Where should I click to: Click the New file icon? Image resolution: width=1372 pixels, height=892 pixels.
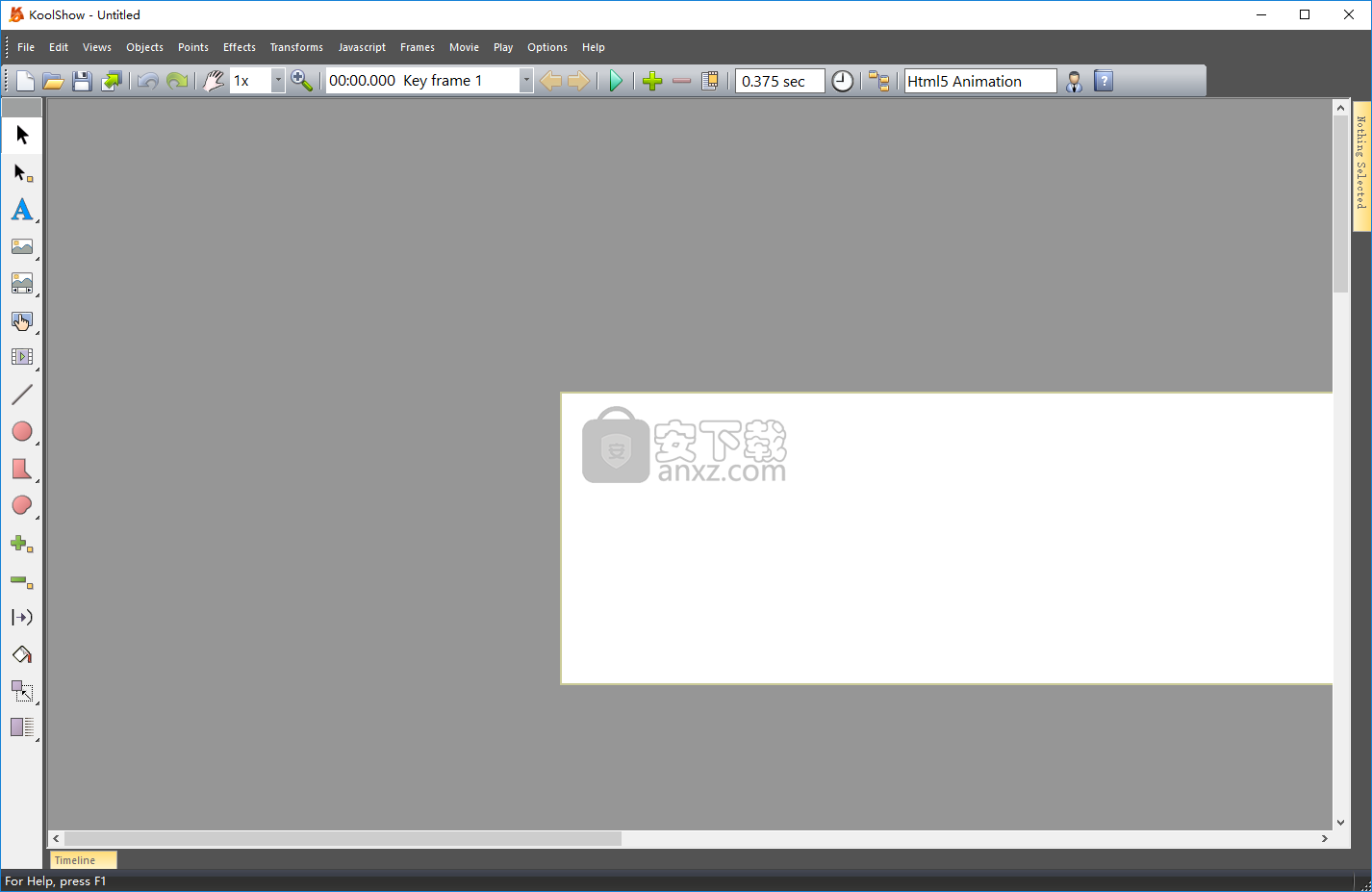point(25,81)
